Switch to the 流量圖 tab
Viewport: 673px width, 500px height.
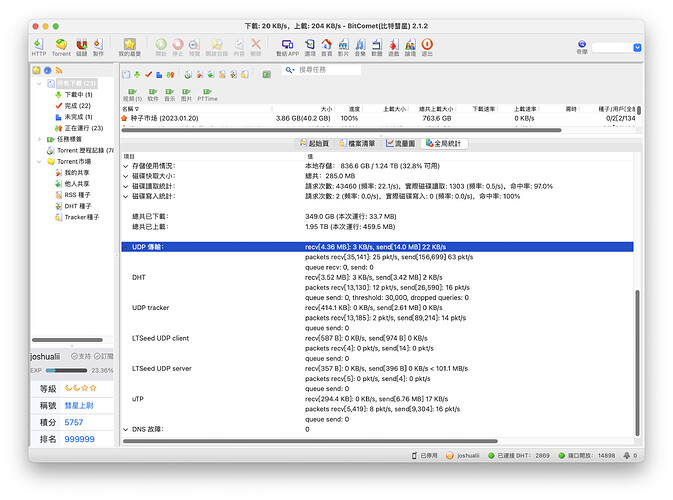pos(400,143)
